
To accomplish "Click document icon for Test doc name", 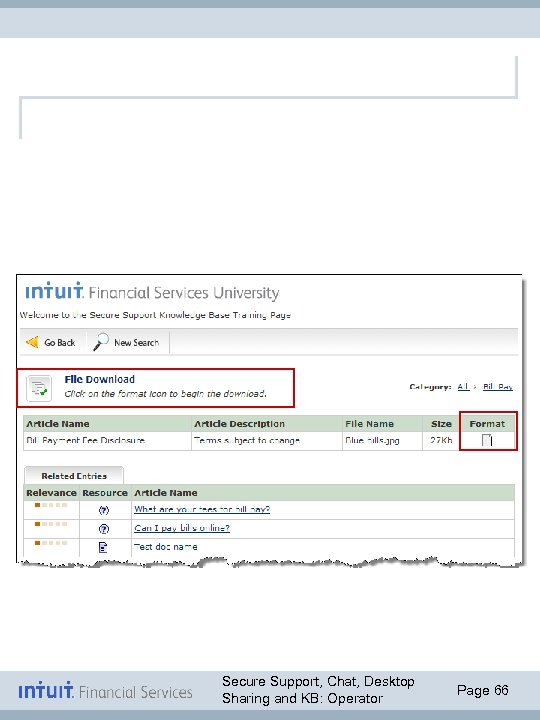I will [x=103, y=547].
